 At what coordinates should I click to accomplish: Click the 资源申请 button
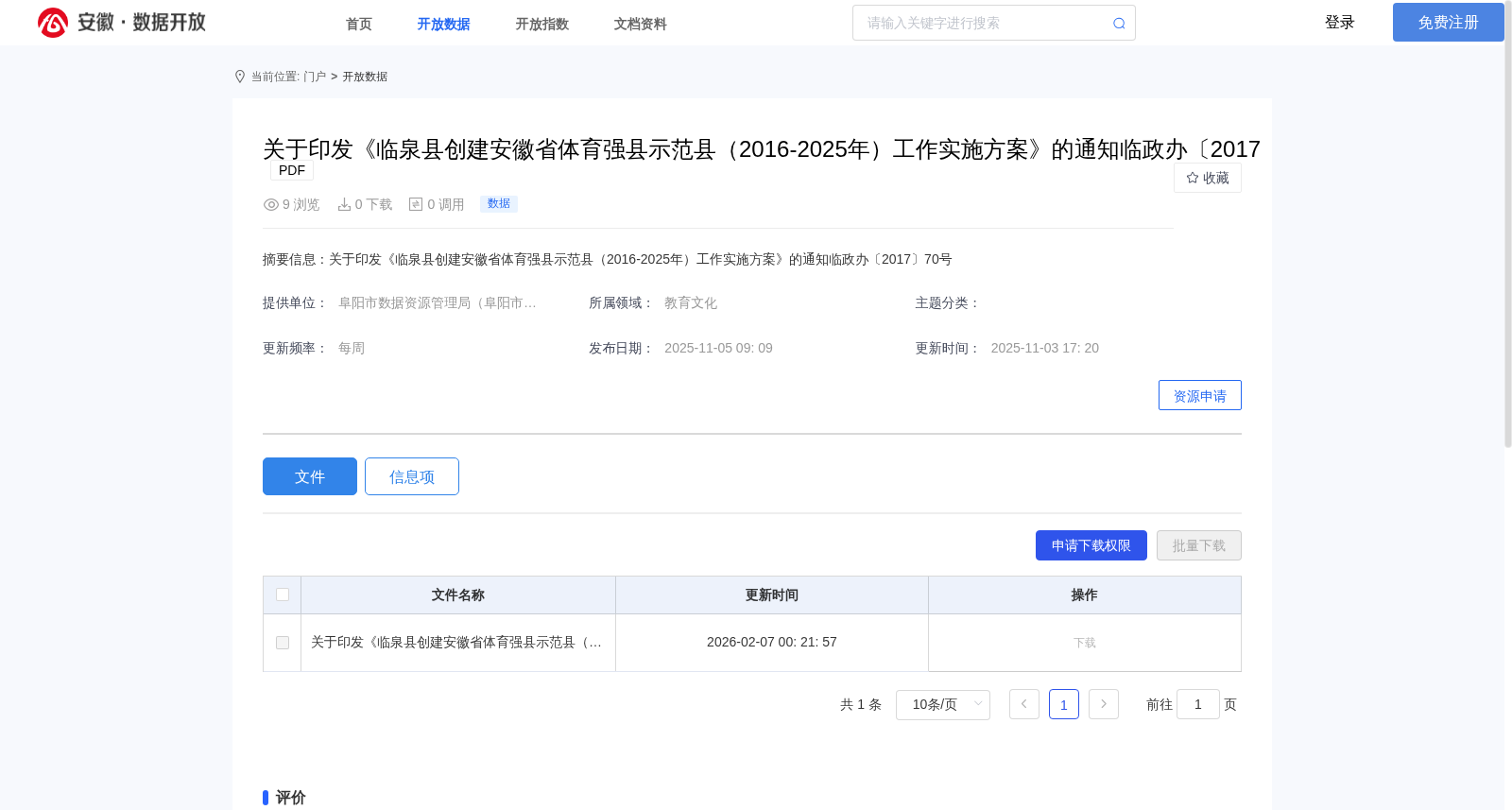click(1200, 395)
